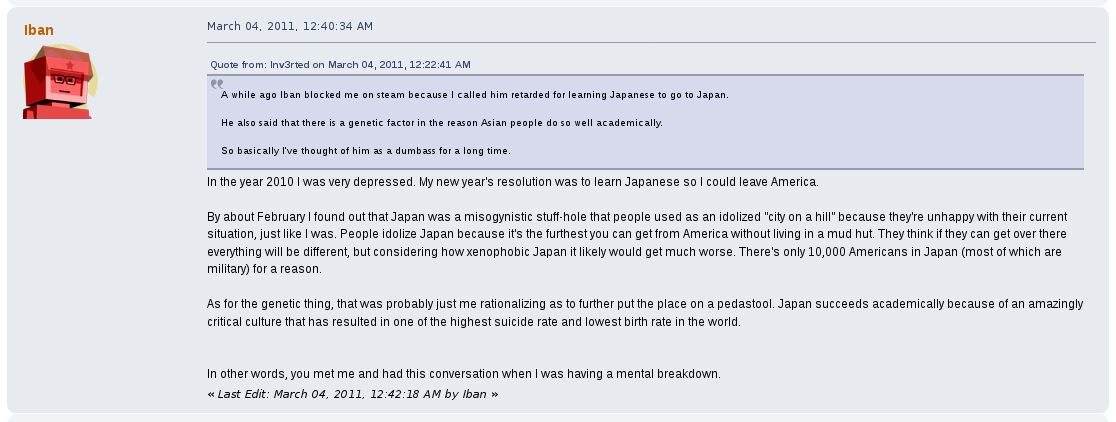Click quoted line starting 'So basically'
The height and width of the screenshot is (422, 1116).
coord(366,151)
